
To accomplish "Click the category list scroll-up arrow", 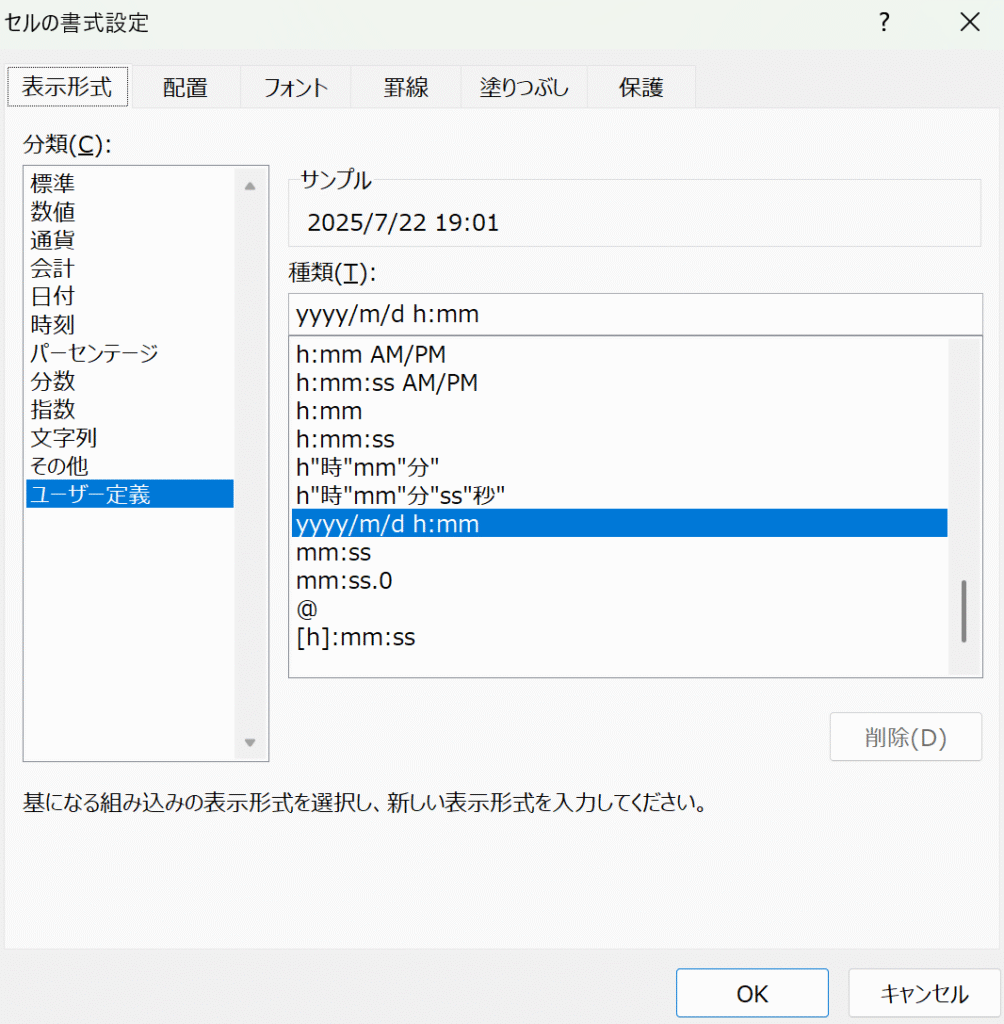I will [x=250, y=186].
